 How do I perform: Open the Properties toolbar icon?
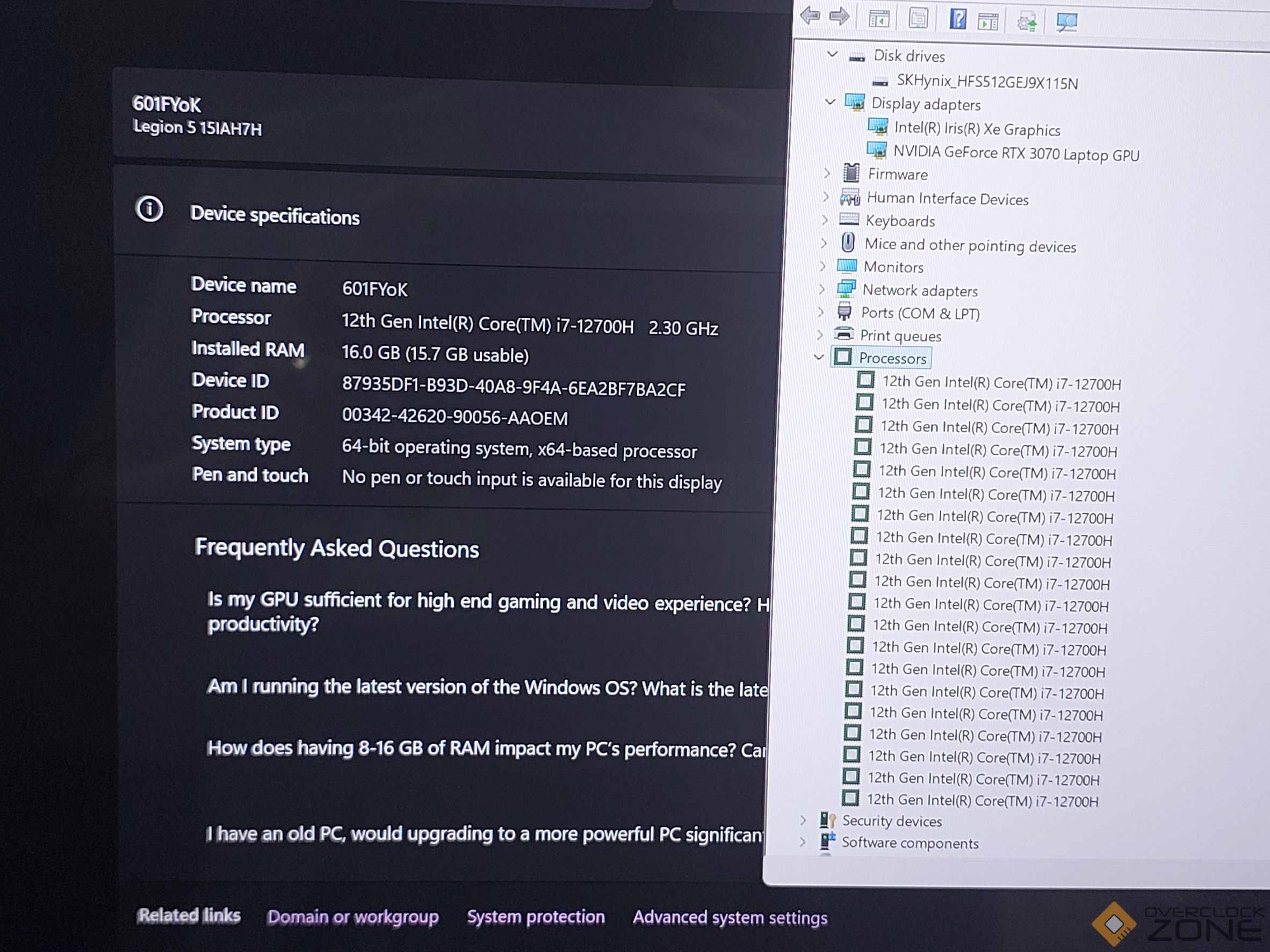[x=918, y=19]
